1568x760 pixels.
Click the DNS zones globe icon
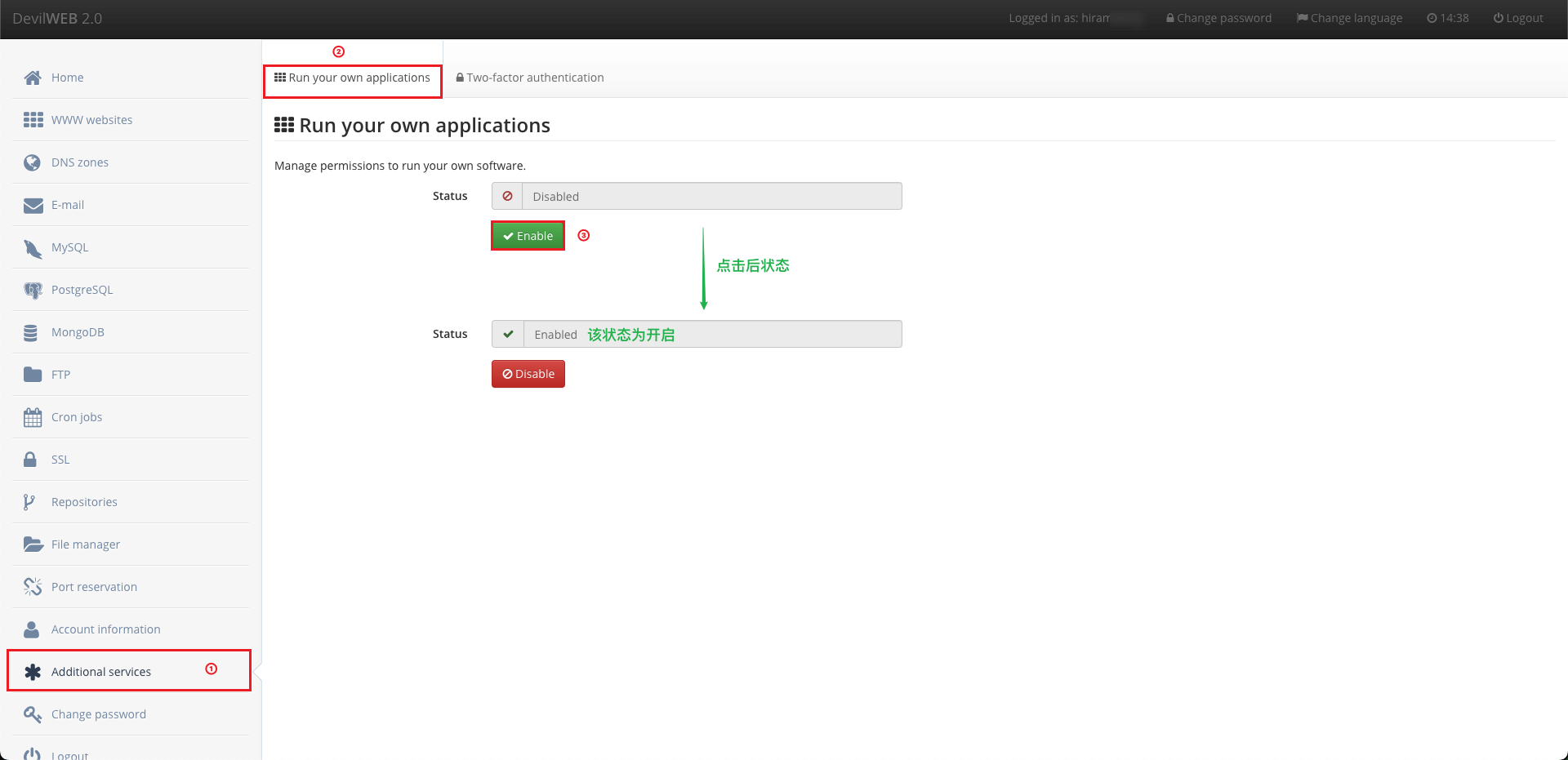point(33,162)
